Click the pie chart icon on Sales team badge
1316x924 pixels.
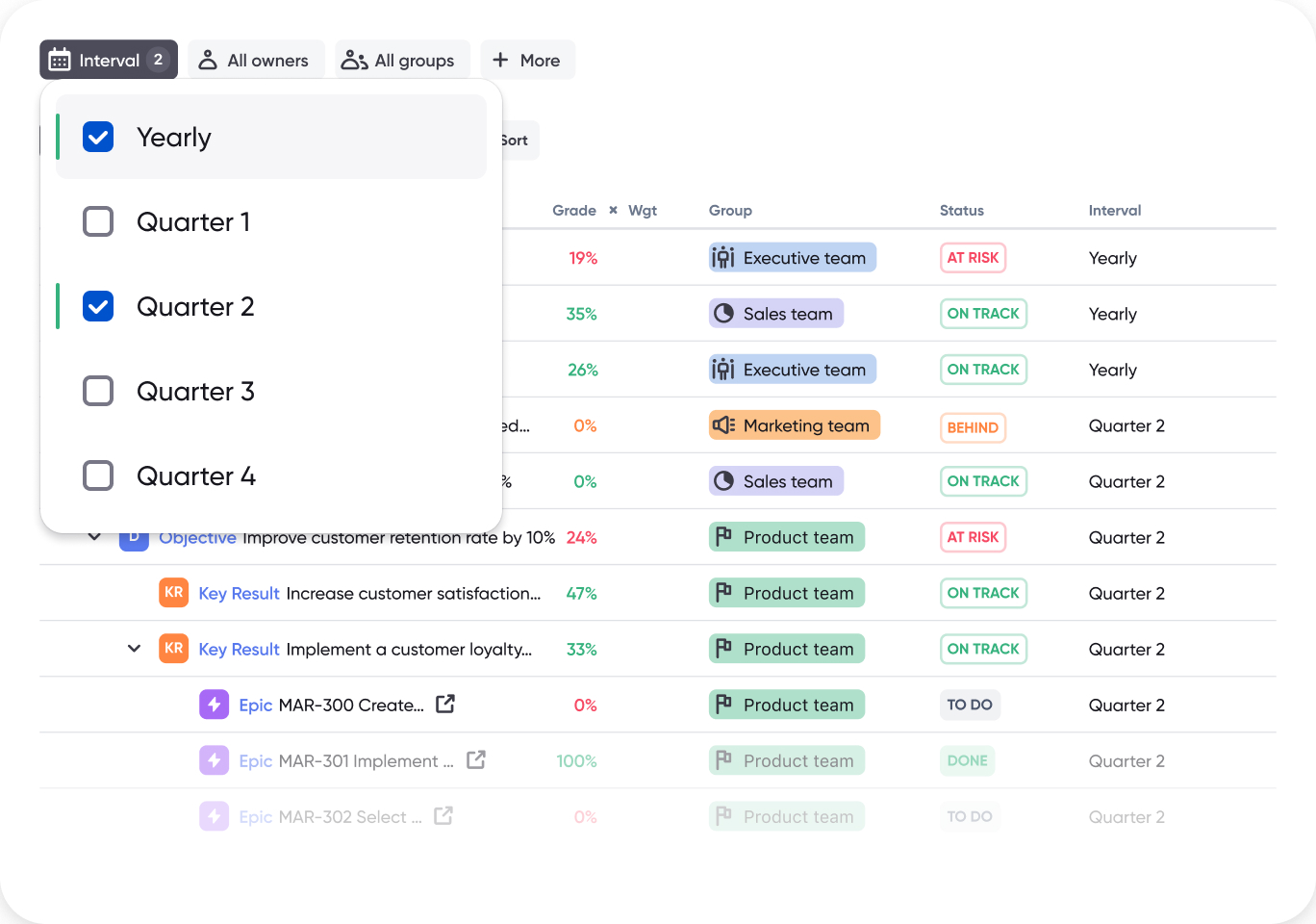click(722, 313)
